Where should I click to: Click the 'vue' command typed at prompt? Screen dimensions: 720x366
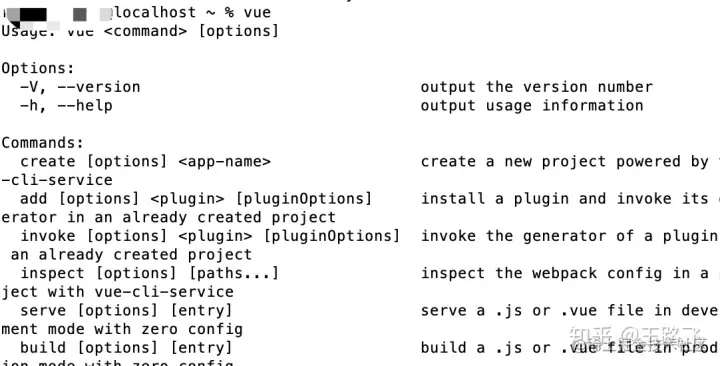pyautogui.click(x=257, y=12)
